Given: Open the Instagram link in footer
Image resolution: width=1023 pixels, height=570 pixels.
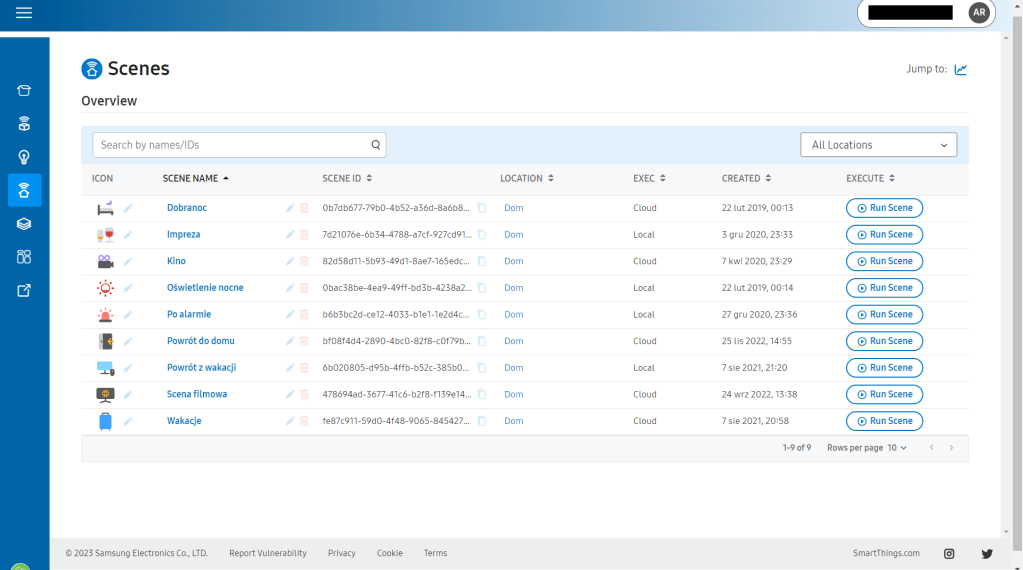Looking at the screenshot, I should [x=949, y=553].
